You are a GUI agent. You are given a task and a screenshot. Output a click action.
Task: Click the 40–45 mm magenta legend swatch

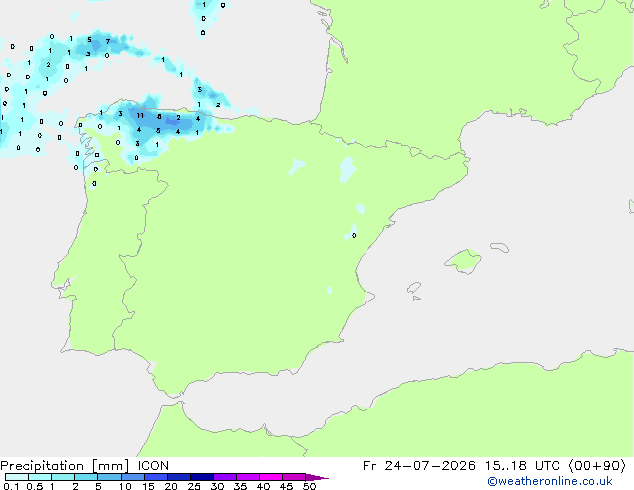click(x=271, y=477)
